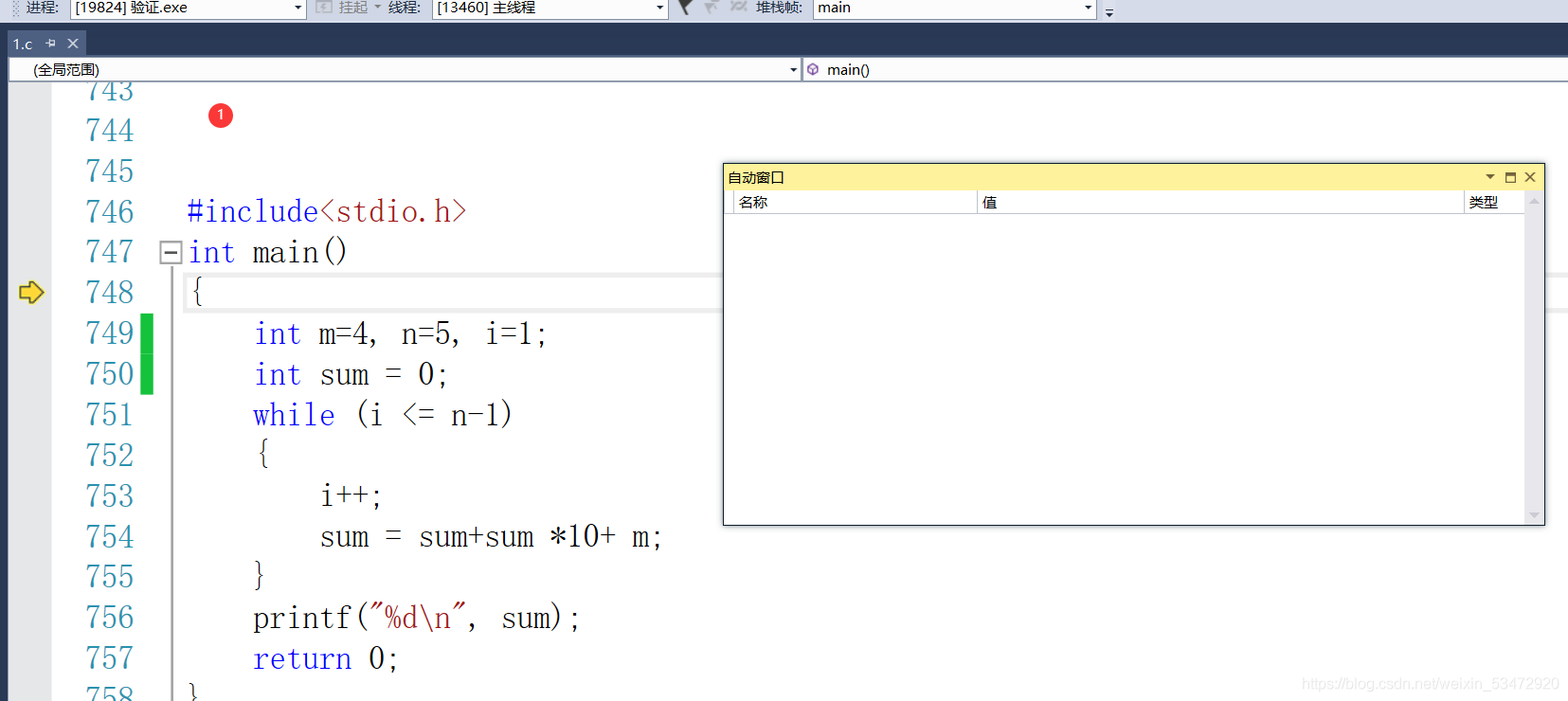Image resolution: width=1568 pixels, height=701 pixels.
Task: Click the 挂起 suspend button
Action: (x=342, y=8)
